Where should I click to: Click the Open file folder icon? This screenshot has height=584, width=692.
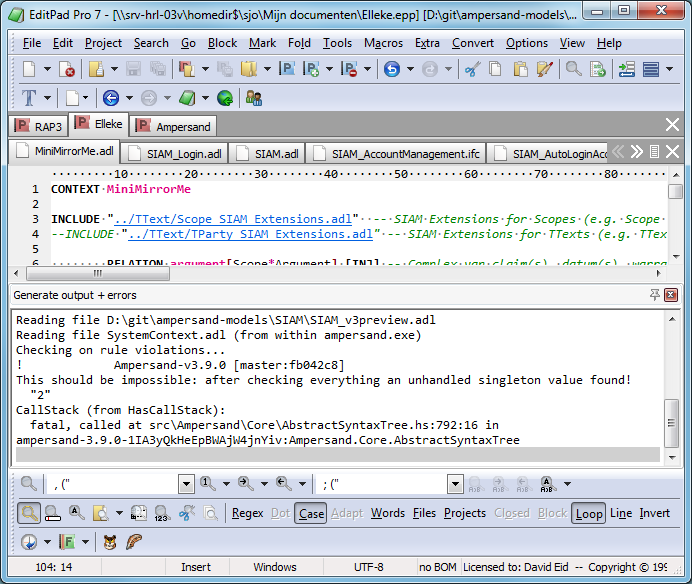[96, 69]
